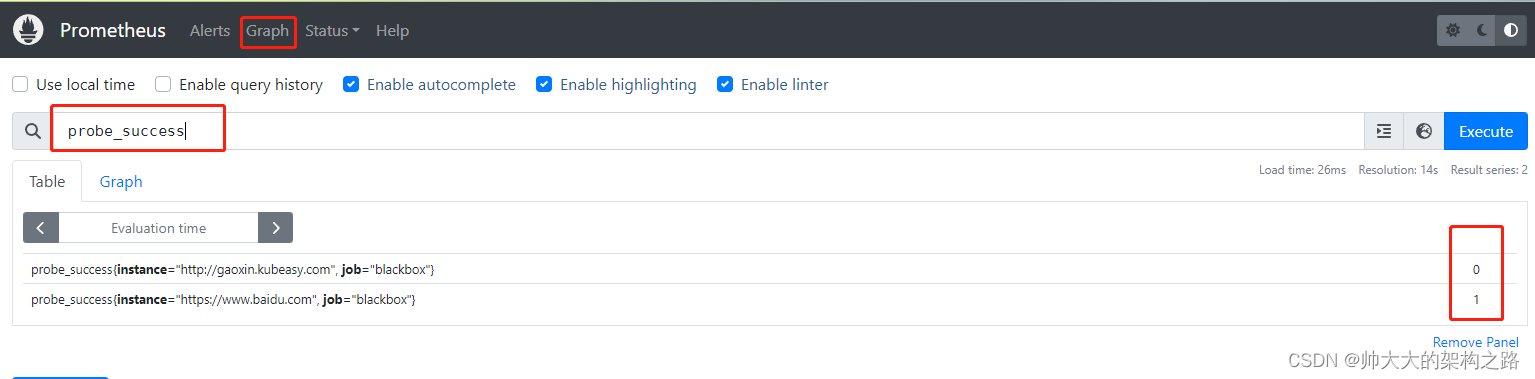
Task: Click the search magnifier icon
Action: (32, 131)
